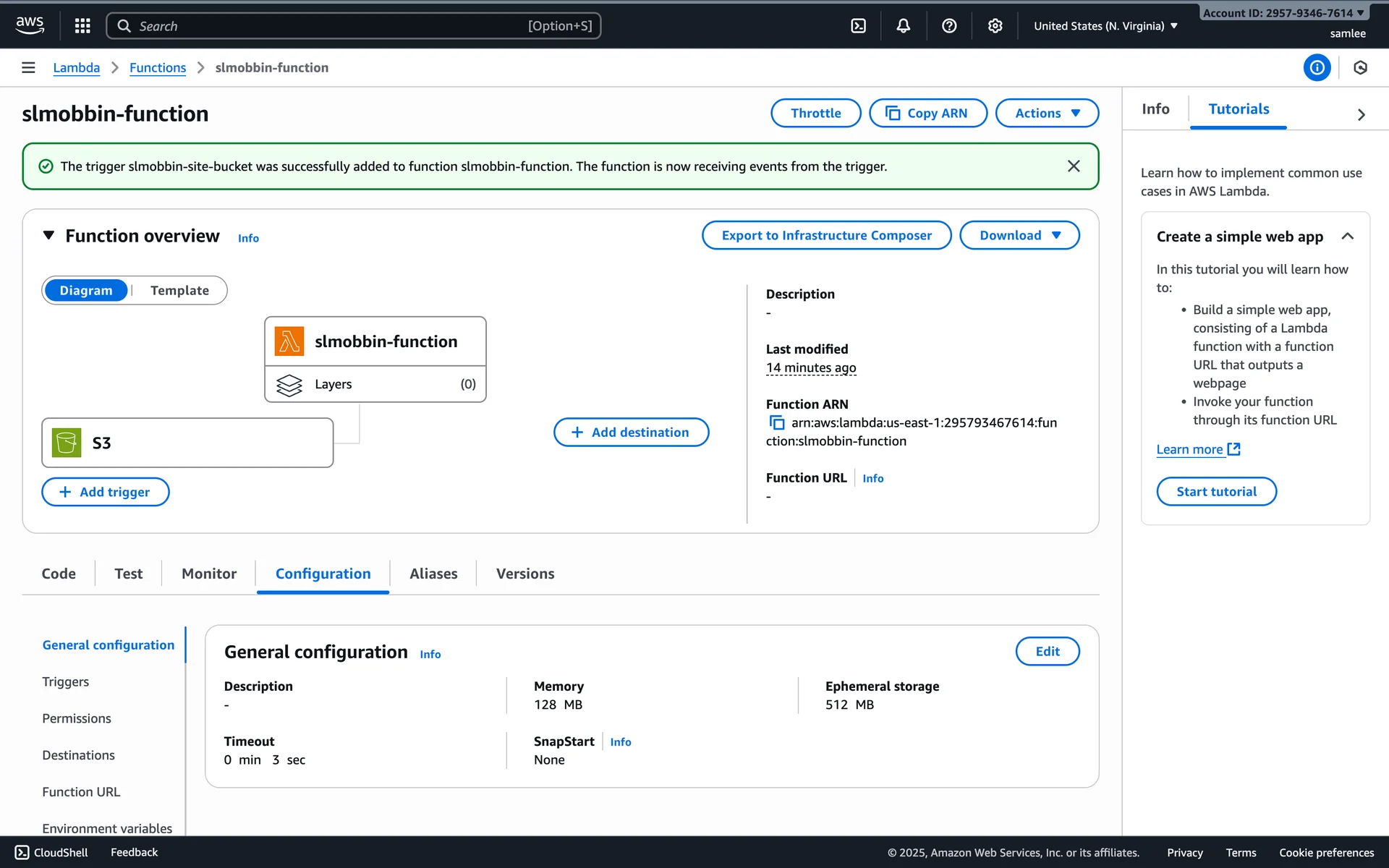Screen dimensions: 1389x868
Task: Click the Lambda function icon in the diagram
Action: coord(289,341)
